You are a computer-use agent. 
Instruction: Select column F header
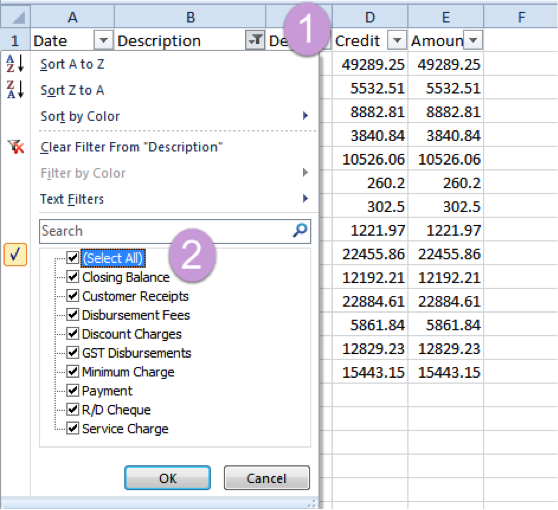[x=521, y=17]
